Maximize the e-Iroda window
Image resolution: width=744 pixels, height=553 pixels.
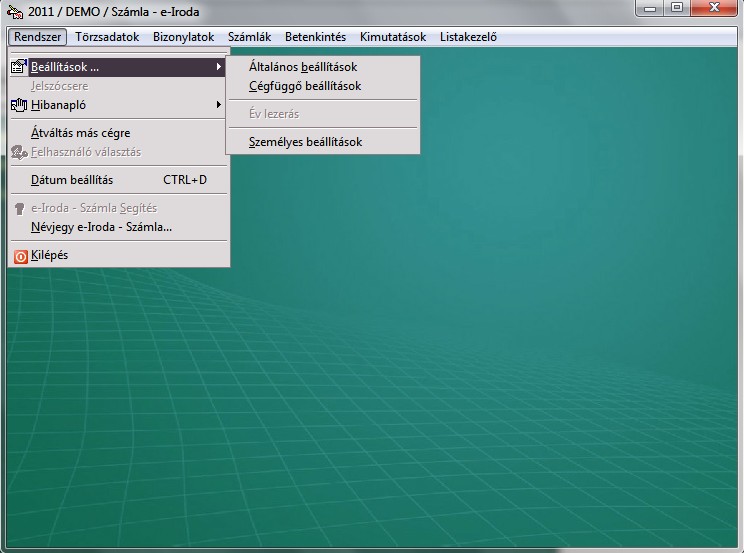(677, 8)
